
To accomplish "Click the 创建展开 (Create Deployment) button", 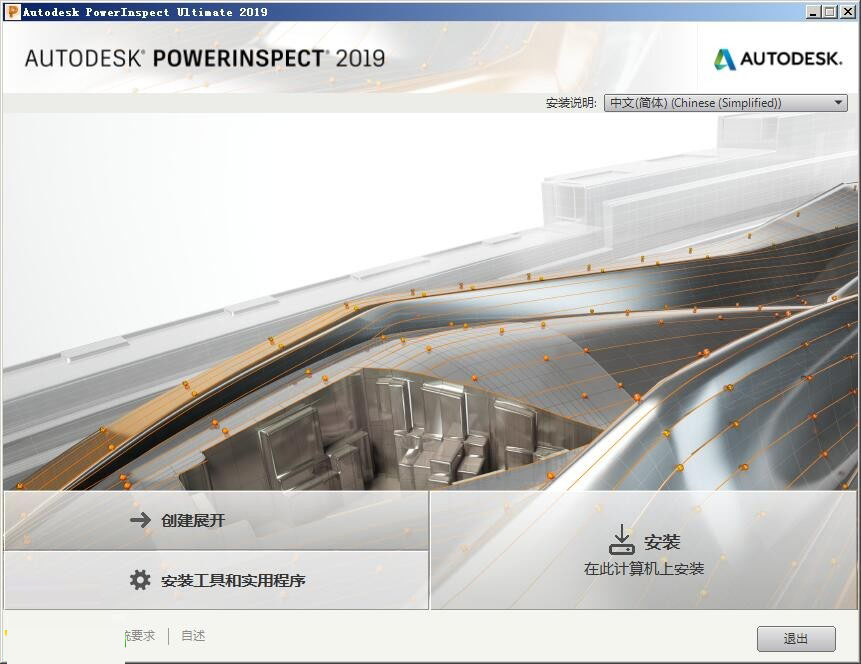I will [x=216, y=521].
